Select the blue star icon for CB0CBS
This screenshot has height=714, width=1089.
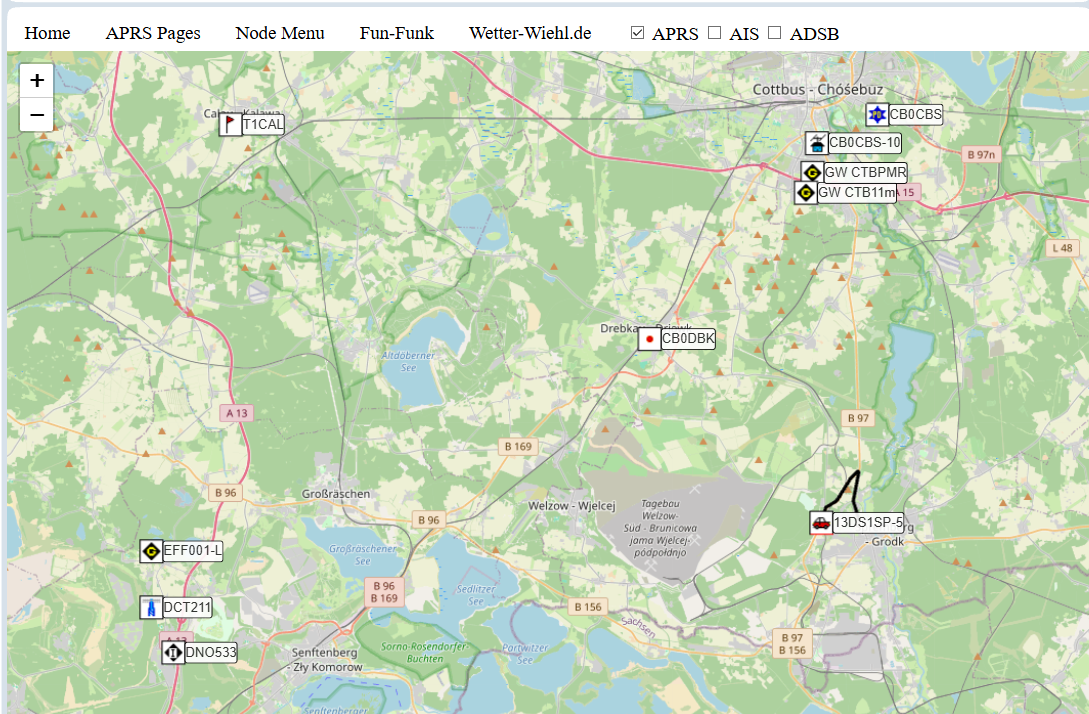pos(877,115)
